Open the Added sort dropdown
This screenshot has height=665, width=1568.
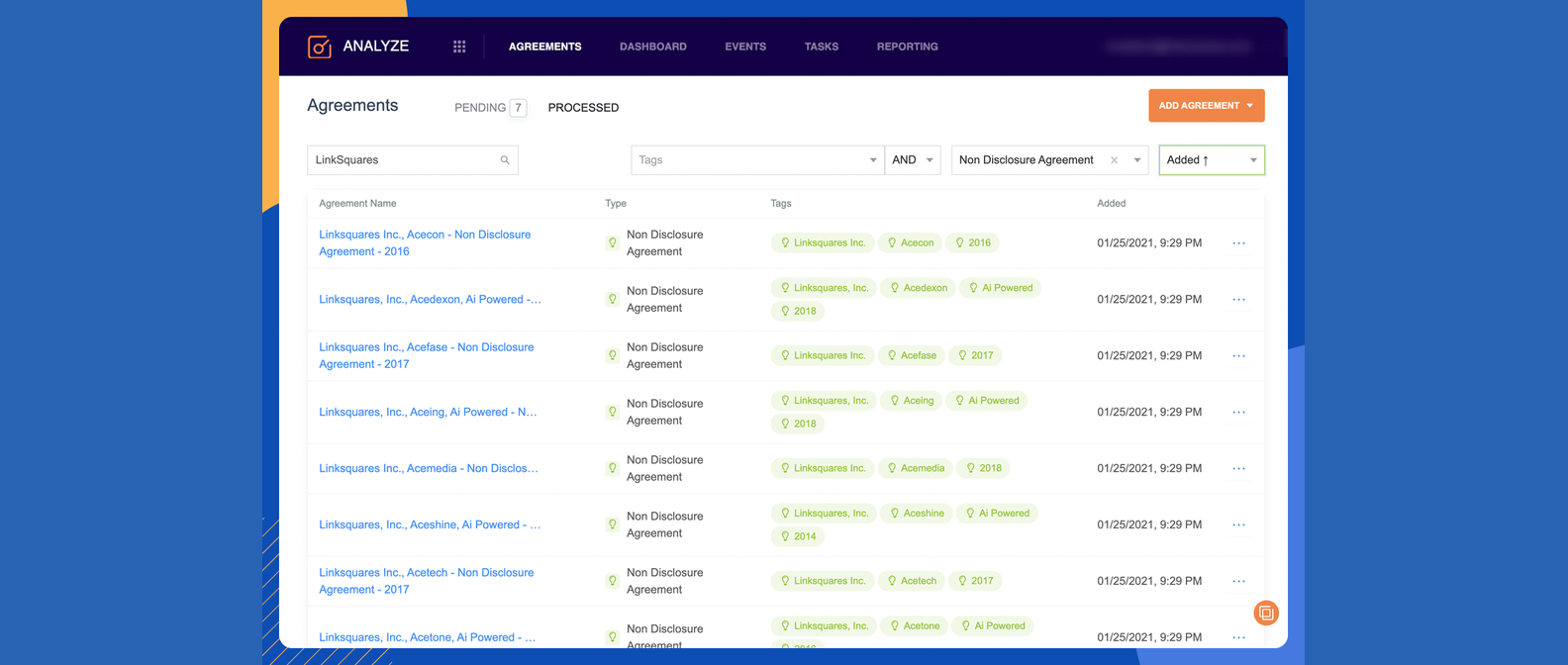click(1212, 160)
